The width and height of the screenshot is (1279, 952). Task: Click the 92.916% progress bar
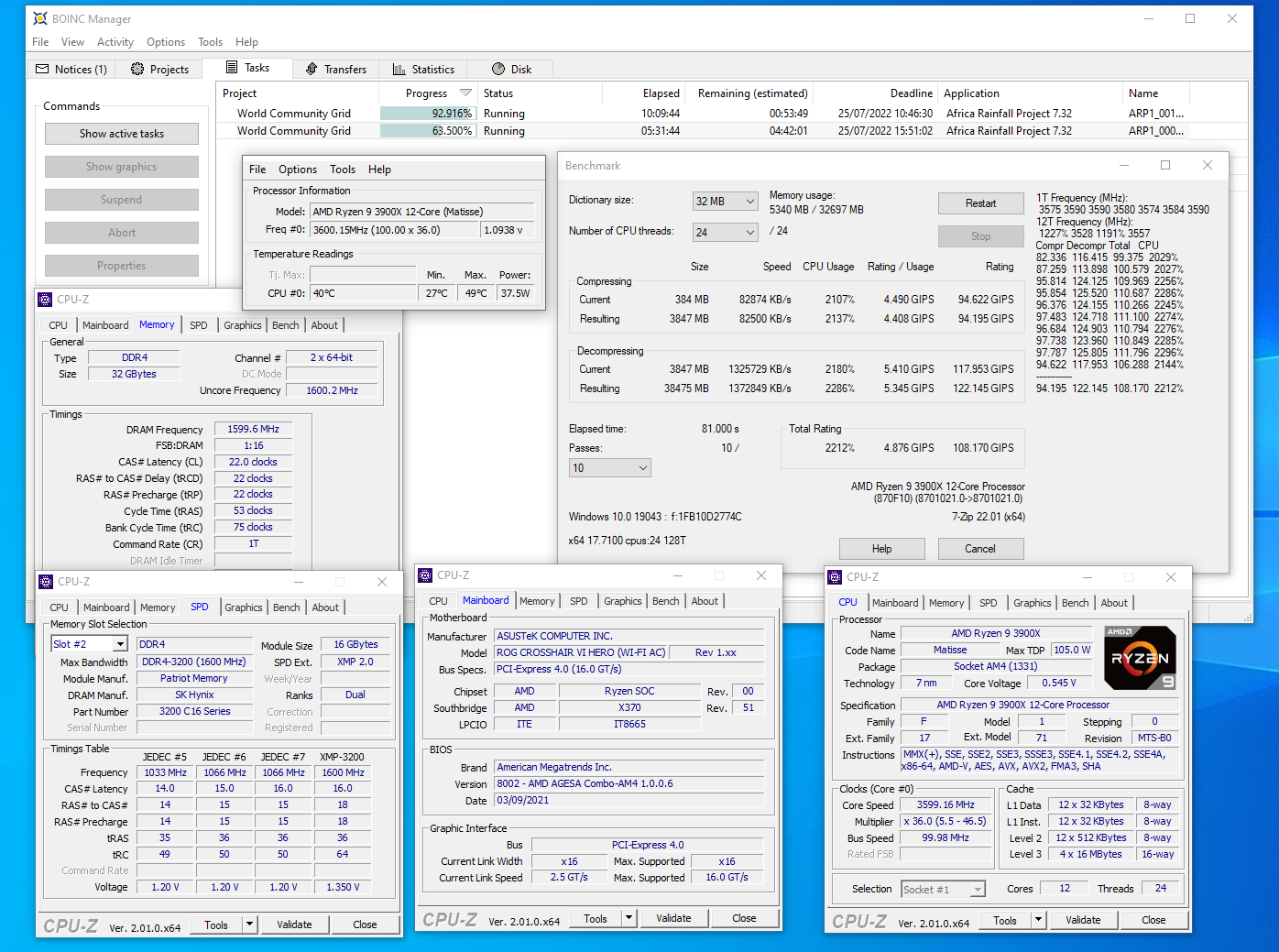tap(427, 114)
